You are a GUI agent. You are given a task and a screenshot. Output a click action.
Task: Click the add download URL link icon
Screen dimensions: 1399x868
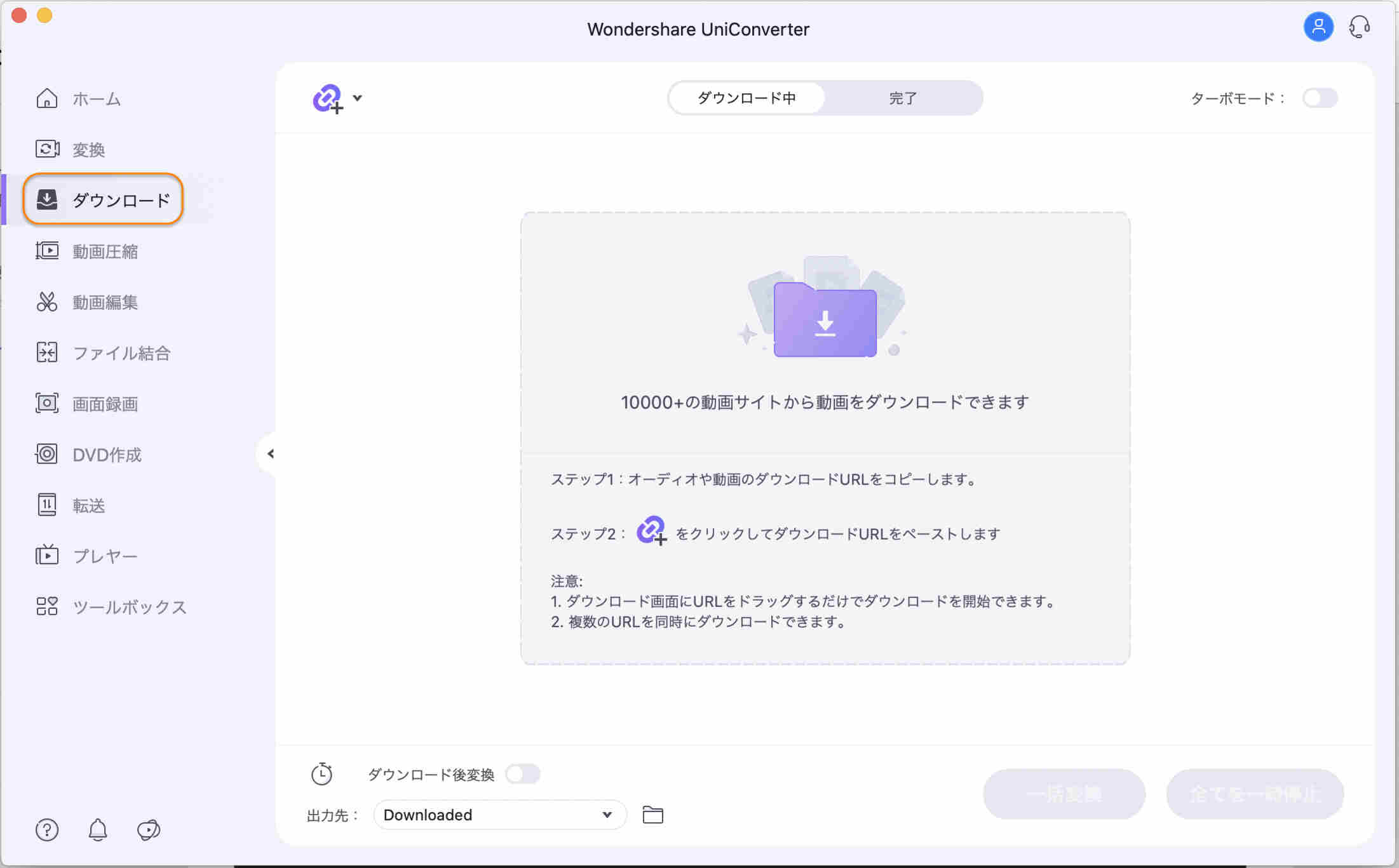(326, 97)
